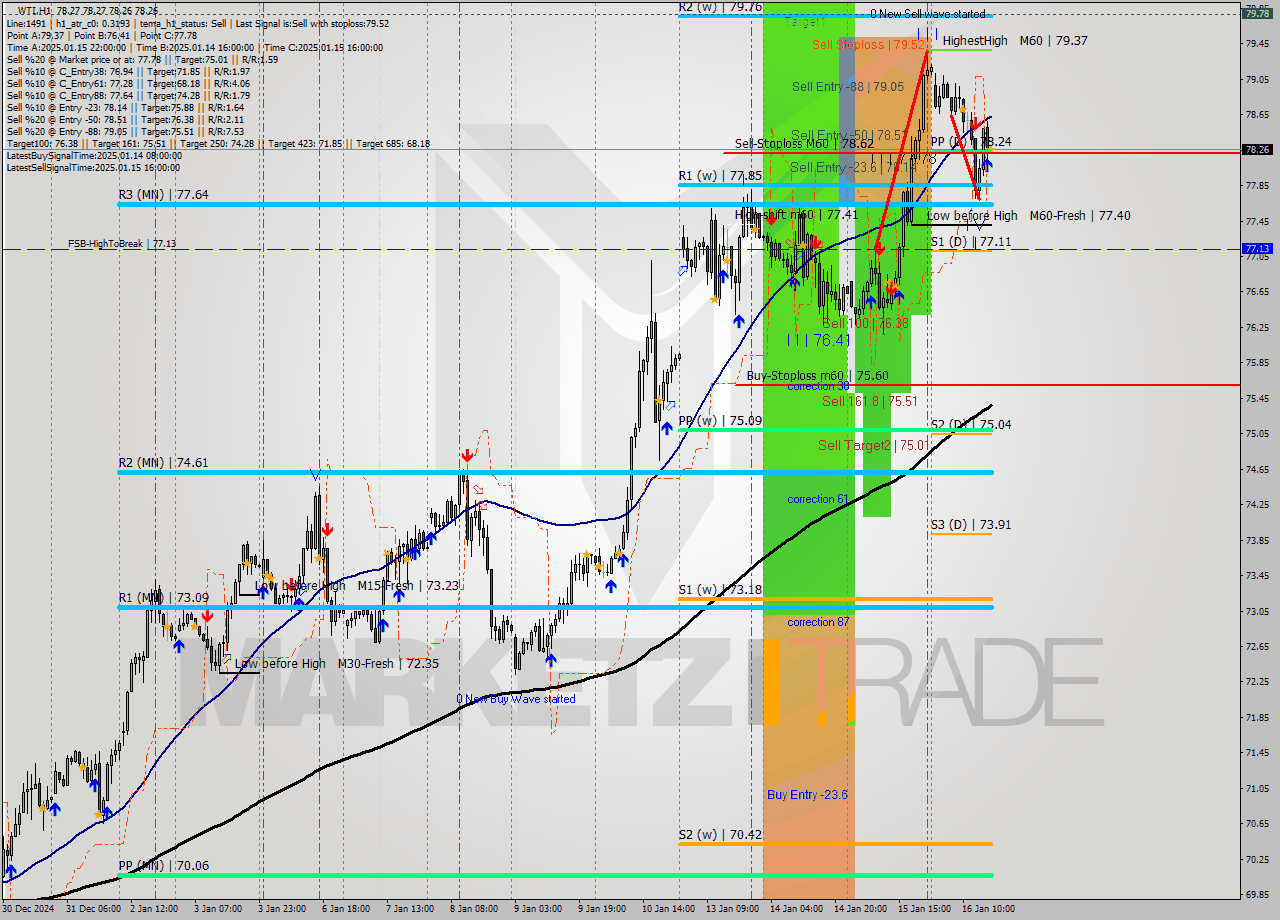Click the 'M30-Fresh | 72.35' label
This screenshot has width=1280, height=920.
[388, 663]
